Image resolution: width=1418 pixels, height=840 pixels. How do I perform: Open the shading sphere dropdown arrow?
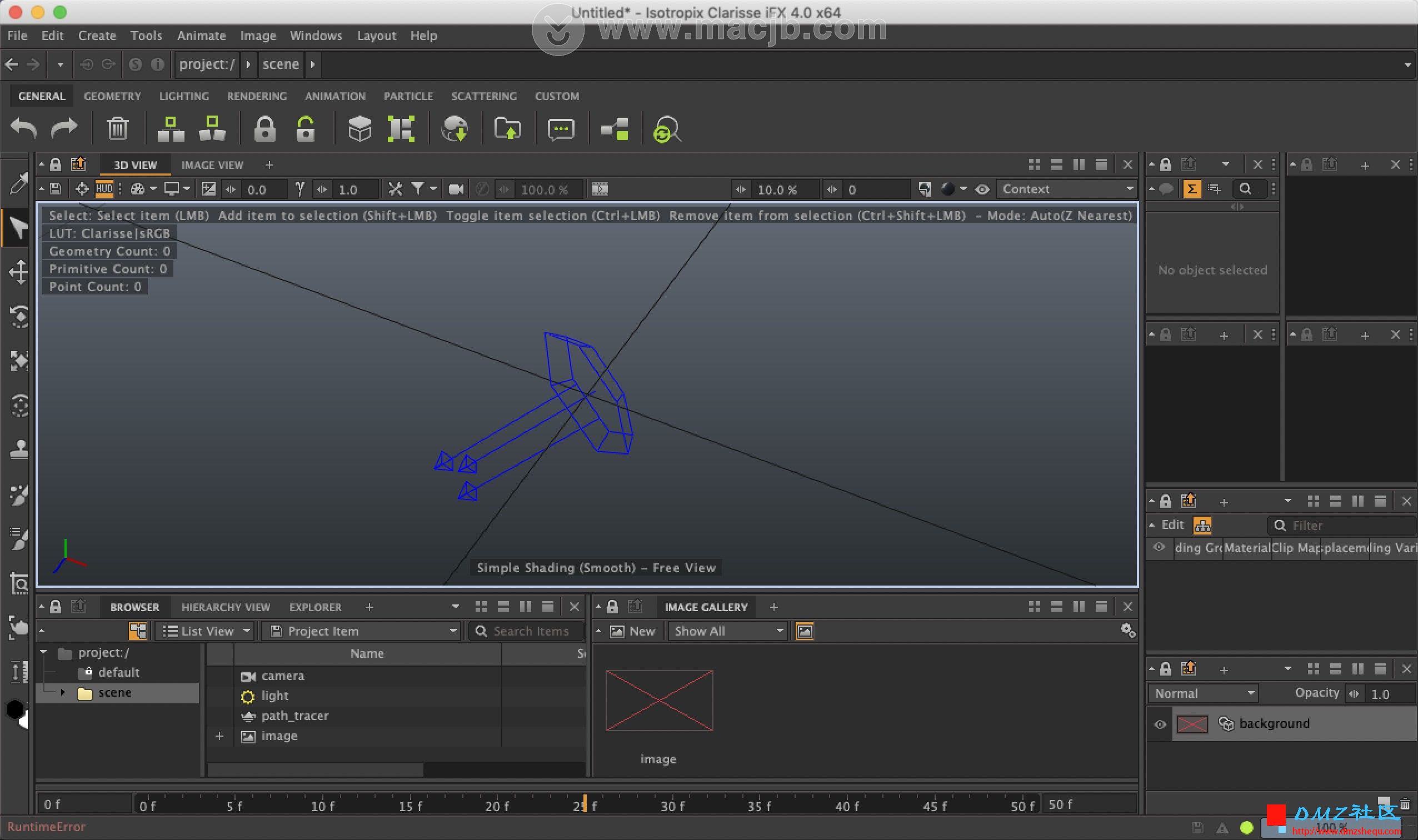(x=963, y=188)
